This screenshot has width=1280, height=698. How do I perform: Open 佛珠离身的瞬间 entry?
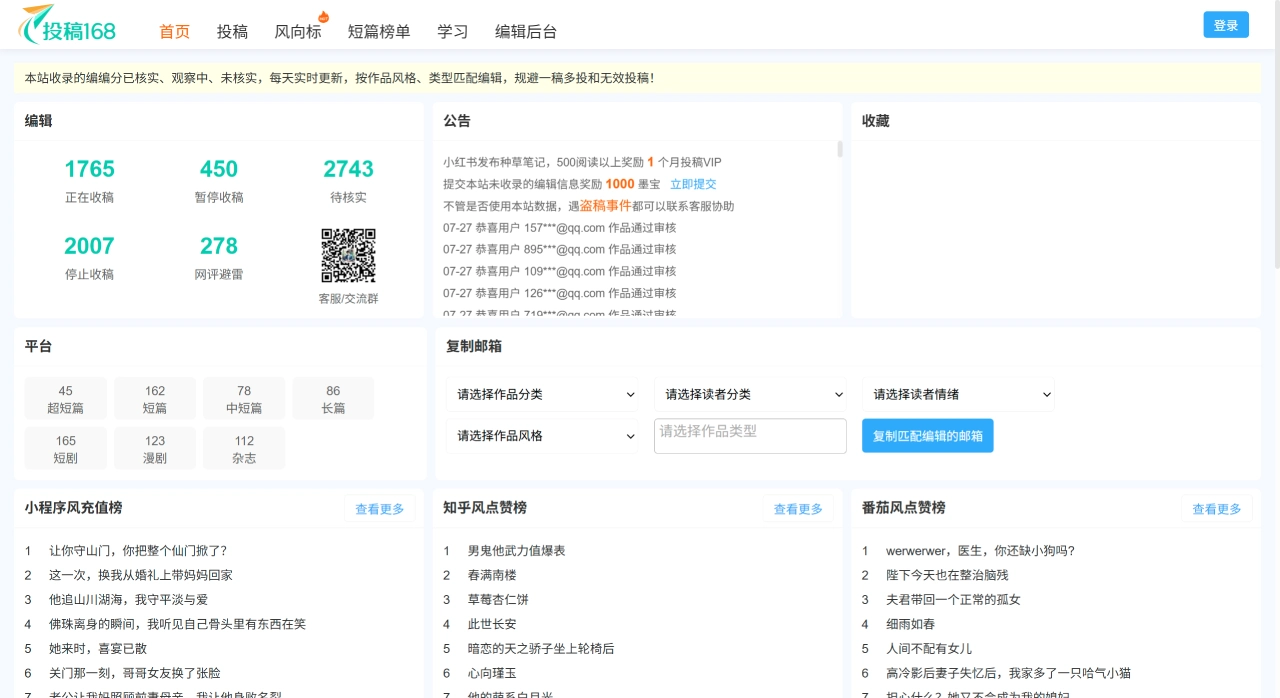click(177, 624)
